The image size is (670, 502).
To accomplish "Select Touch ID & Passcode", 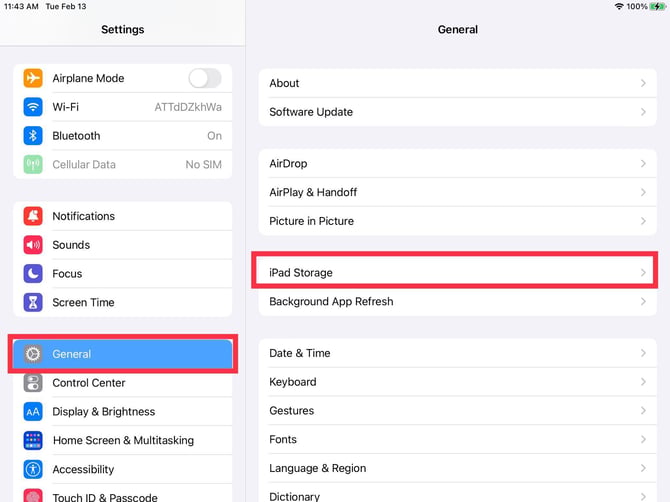I will [123, 493].
